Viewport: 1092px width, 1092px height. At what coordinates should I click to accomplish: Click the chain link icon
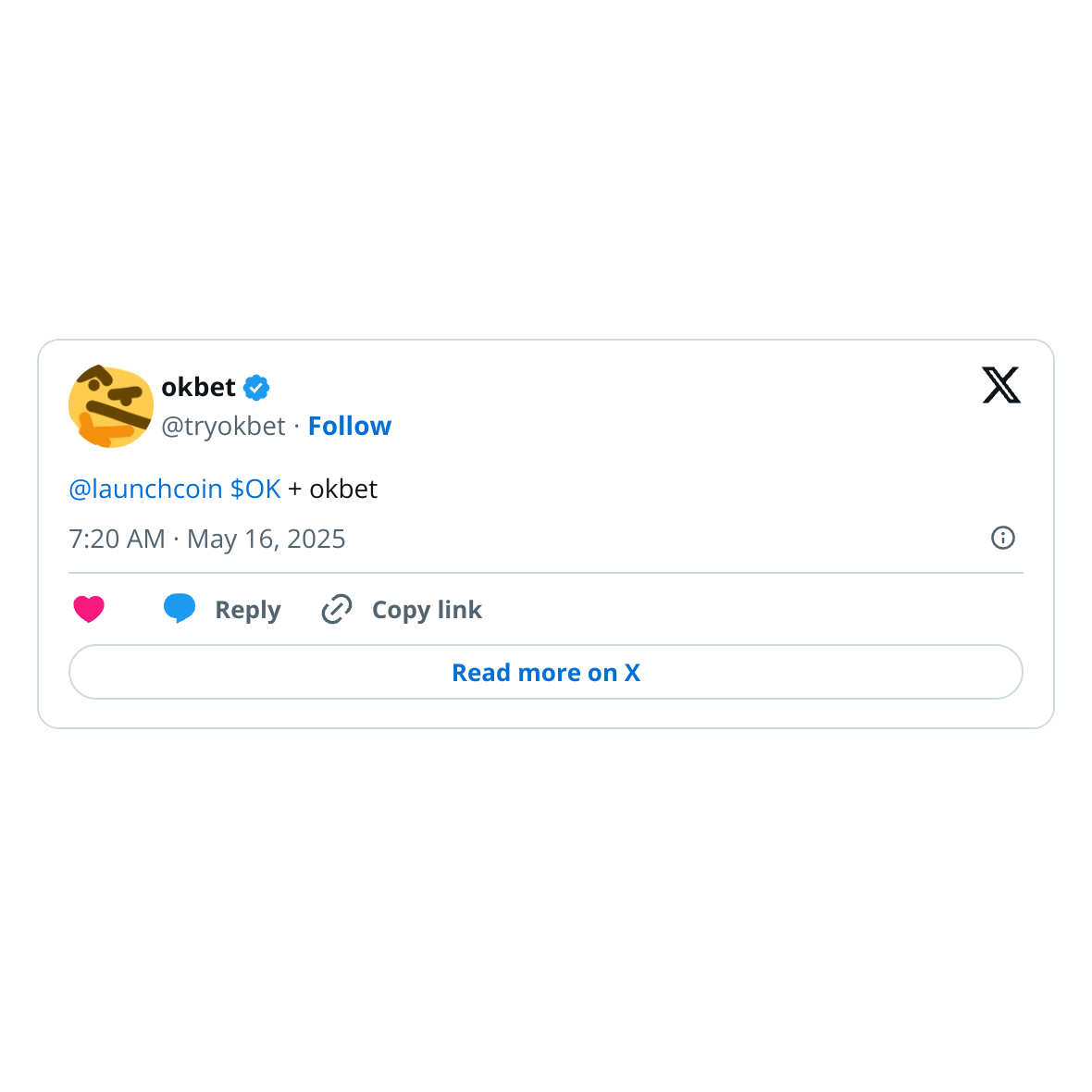click(336, 609)
